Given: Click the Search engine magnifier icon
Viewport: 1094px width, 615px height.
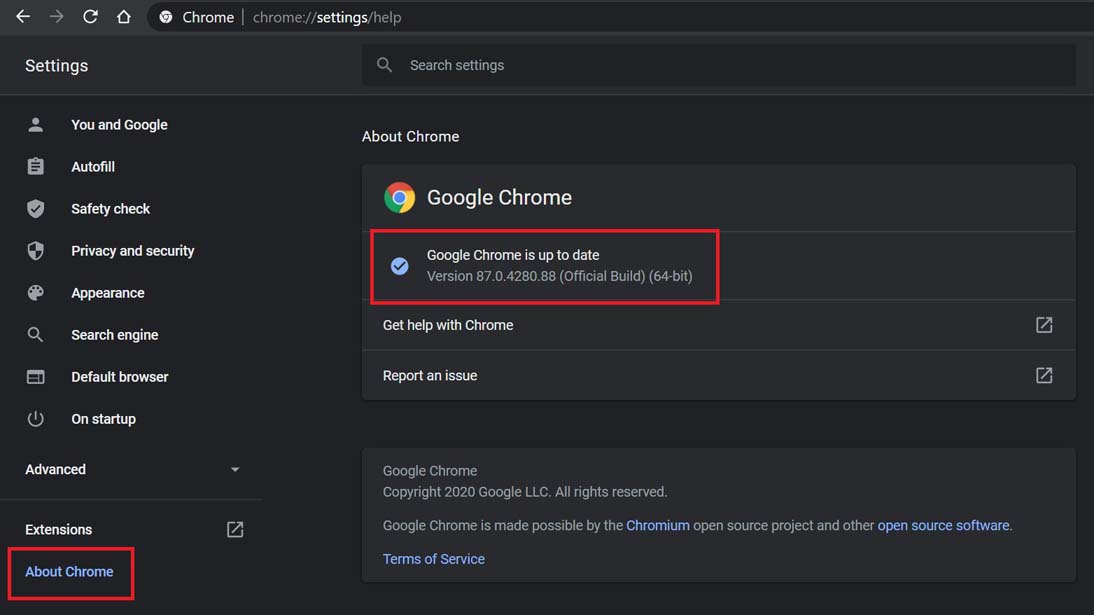Looking at the screenshot, I should point(35,335).
